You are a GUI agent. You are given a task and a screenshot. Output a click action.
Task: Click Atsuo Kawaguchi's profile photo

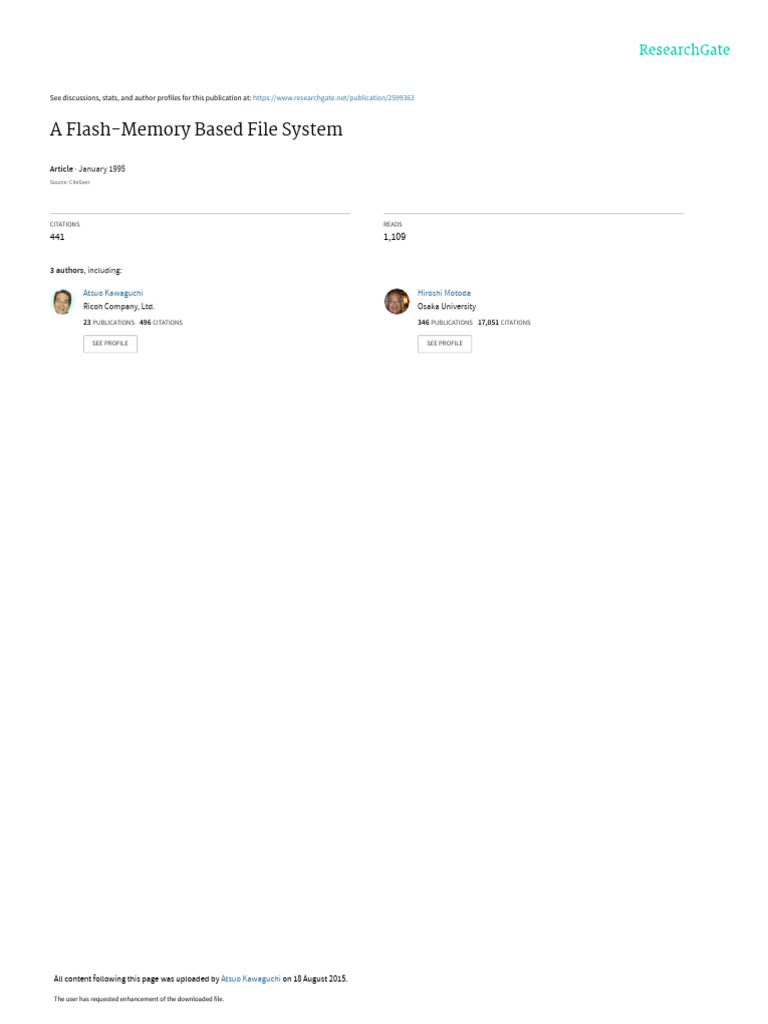coord(62,302)
